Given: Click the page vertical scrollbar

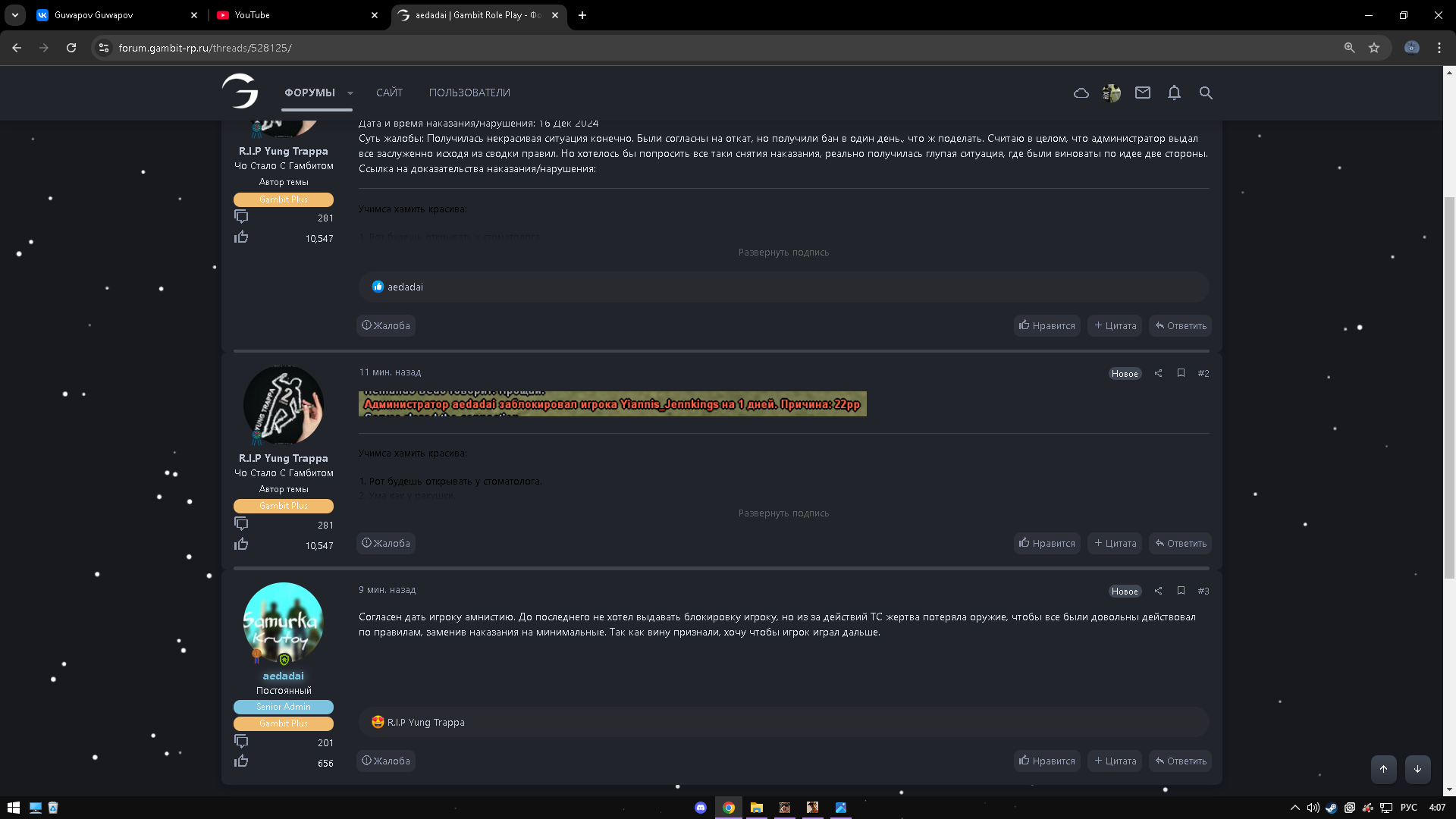Looking at the screenshot, I should (1449, 387).
